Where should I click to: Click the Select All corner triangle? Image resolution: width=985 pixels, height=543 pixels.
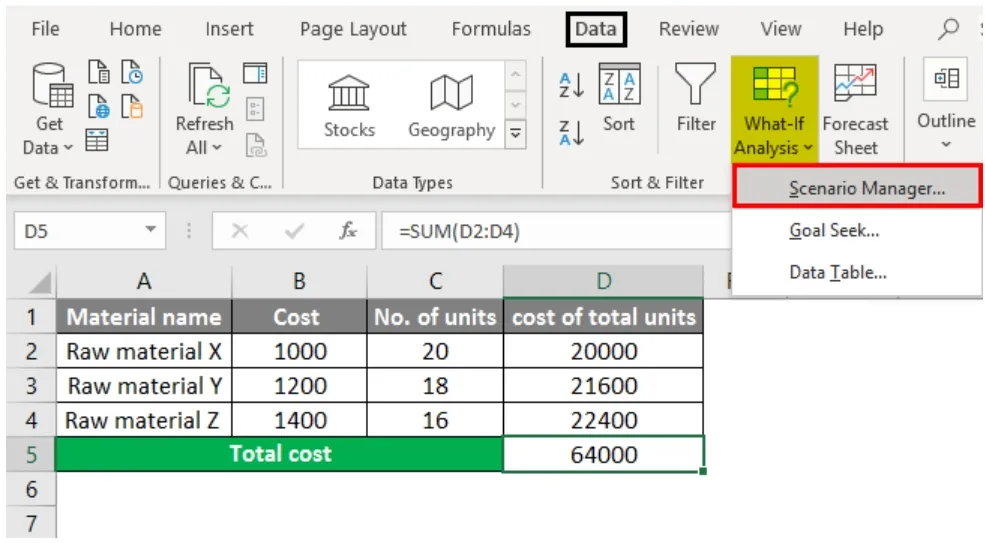[40, 282]
